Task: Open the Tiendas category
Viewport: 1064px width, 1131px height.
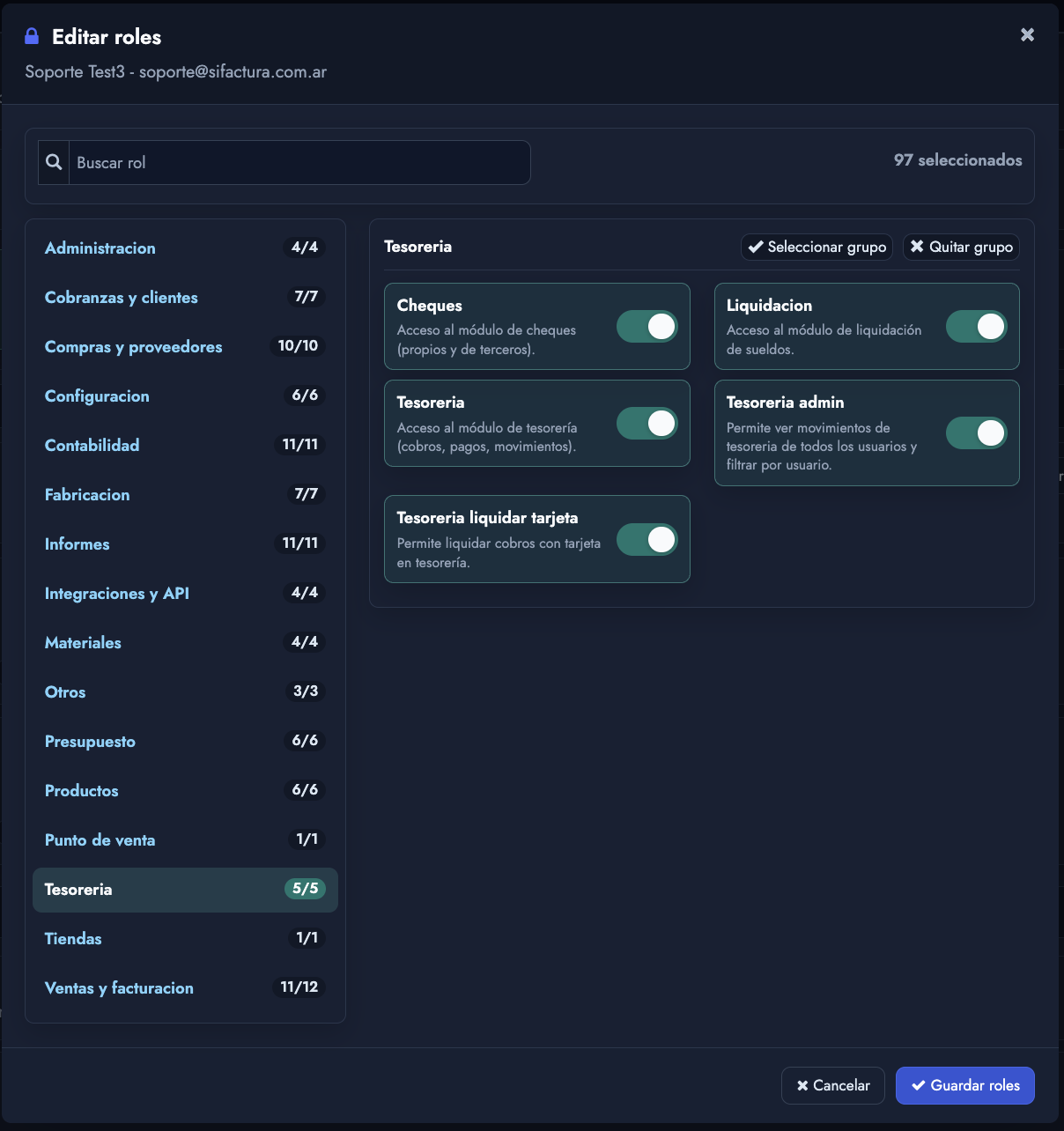Action: (x=185, y=938)
